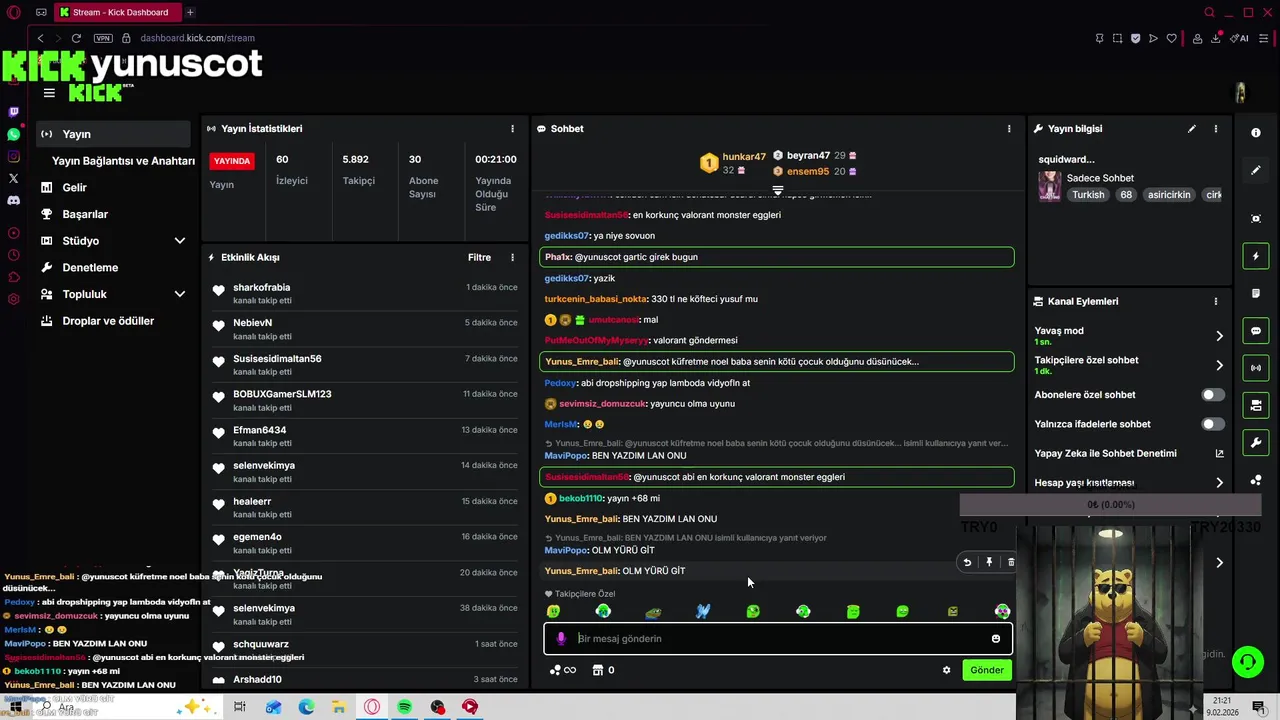Image resolution: width=1280 pixels, height=720 pixels.
Task: Click username Yunus_Emre_bali in last chat message
Action: pyautogui.click(x=581, y=571)
